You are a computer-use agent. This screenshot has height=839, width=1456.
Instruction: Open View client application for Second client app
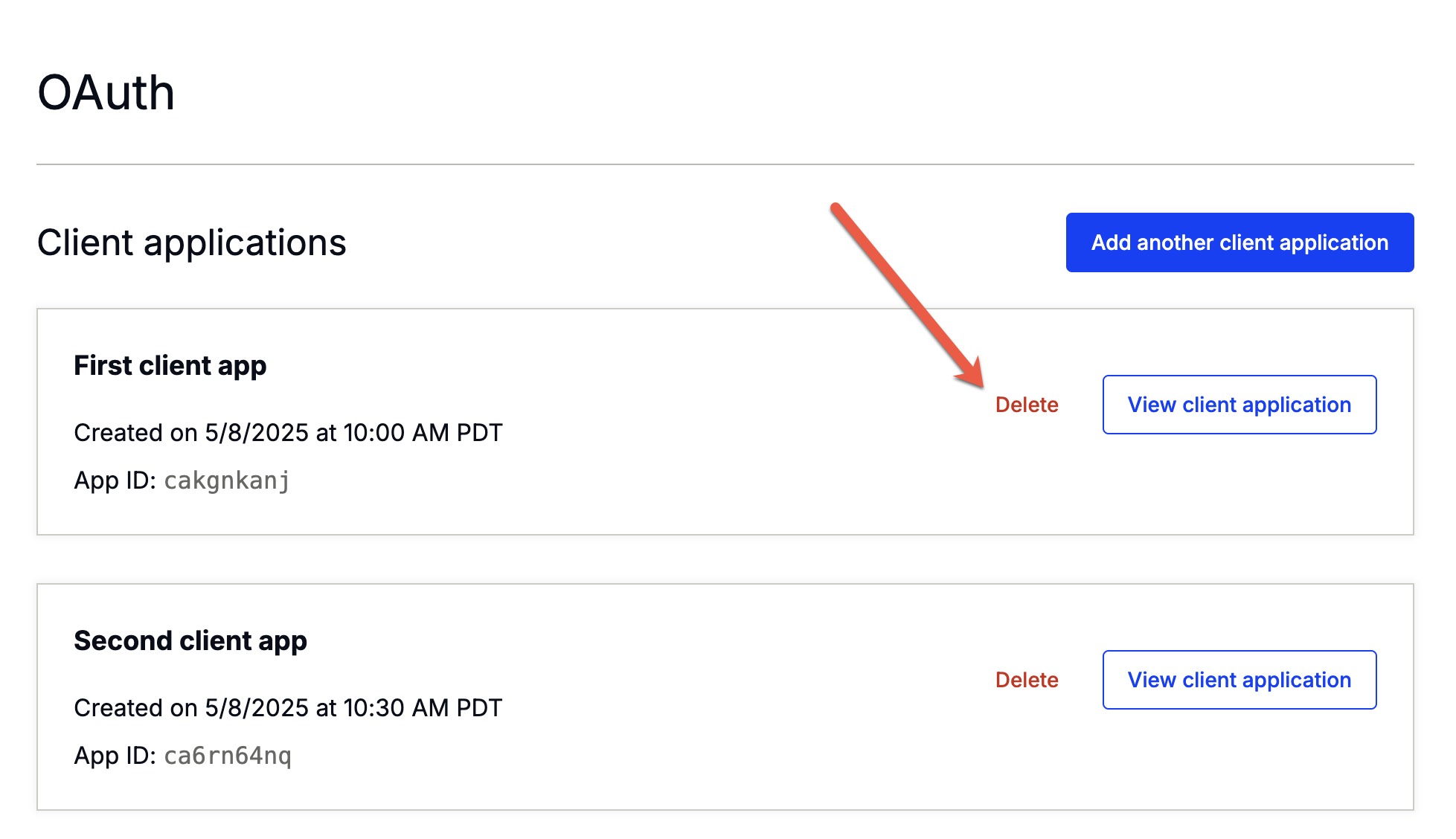coord(1239,680)
